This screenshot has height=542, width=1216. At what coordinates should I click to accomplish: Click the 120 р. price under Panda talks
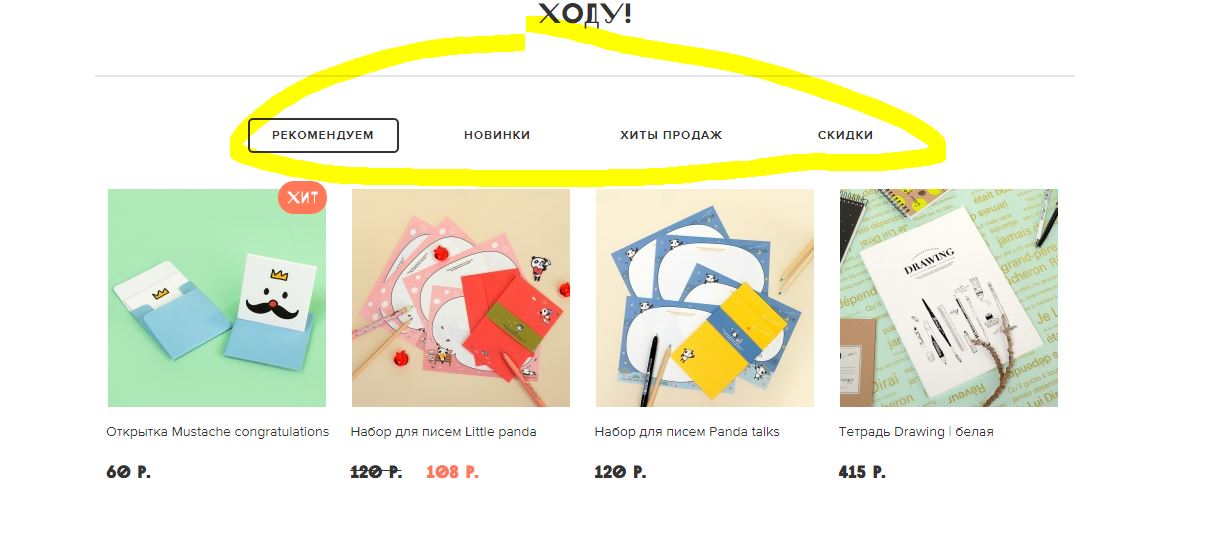coord(620,472)
